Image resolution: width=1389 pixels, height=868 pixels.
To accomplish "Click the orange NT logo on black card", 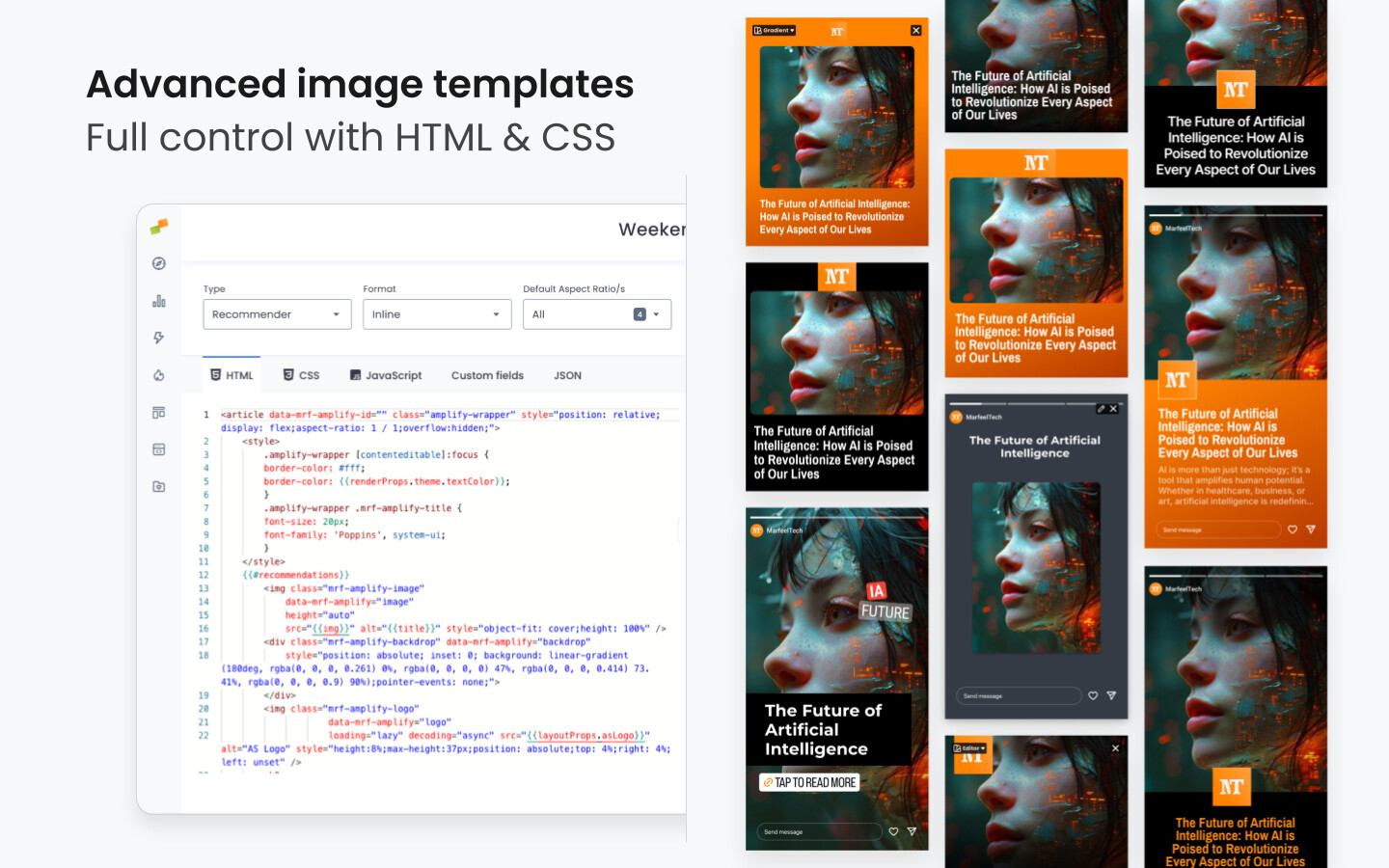I will coord(836,277).
